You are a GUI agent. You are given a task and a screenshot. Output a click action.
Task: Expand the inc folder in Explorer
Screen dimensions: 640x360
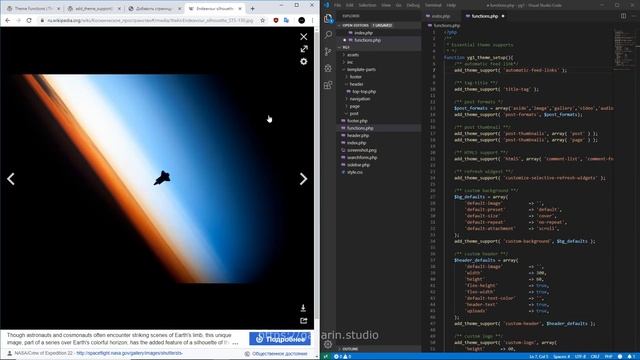click(x=350, y=62)
